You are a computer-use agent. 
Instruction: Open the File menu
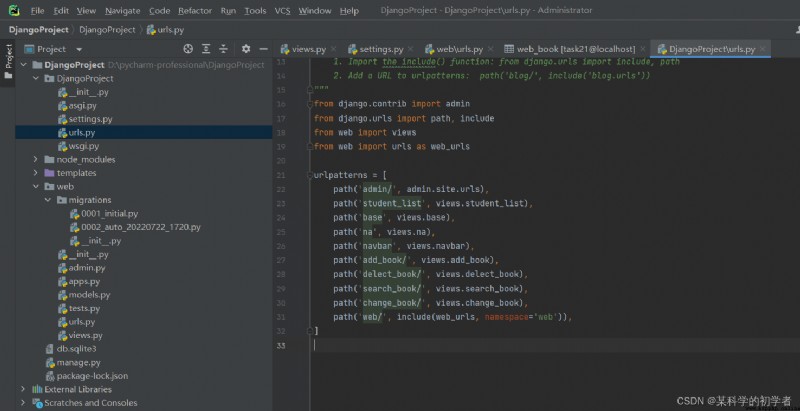37,11
